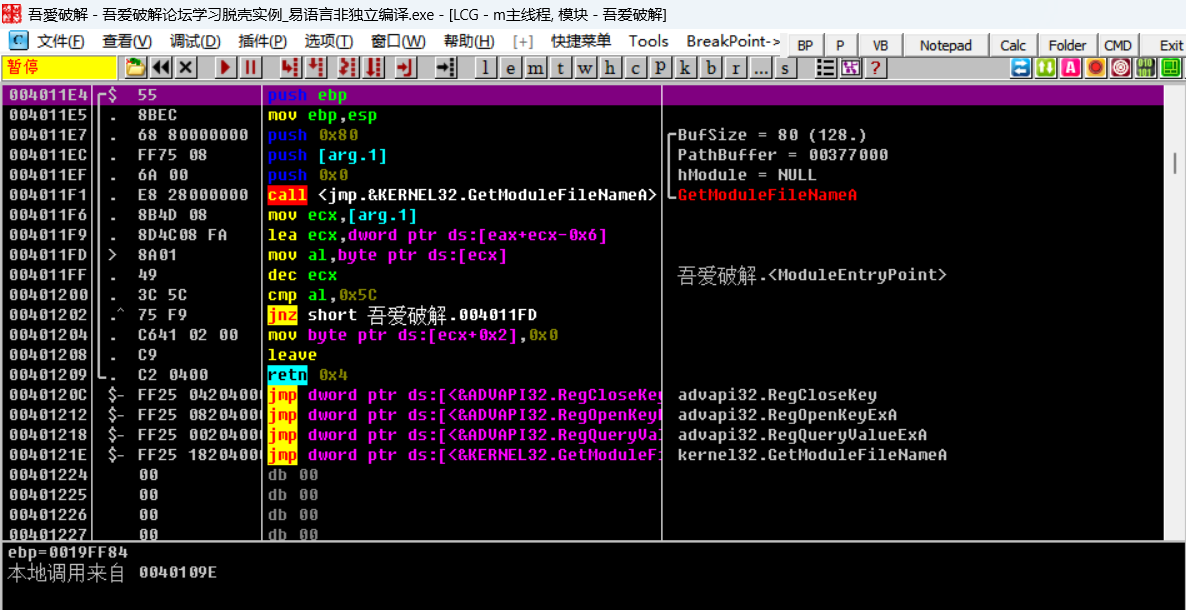Open CPU window with the 'c' button

click(x=635, y=68)
